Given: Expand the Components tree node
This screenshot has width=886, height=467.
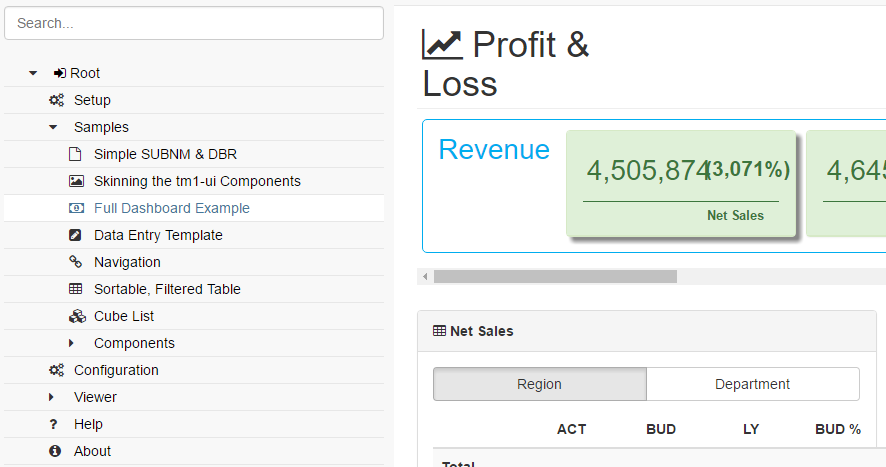Looking at the screenshot, I should click(71, 343).
